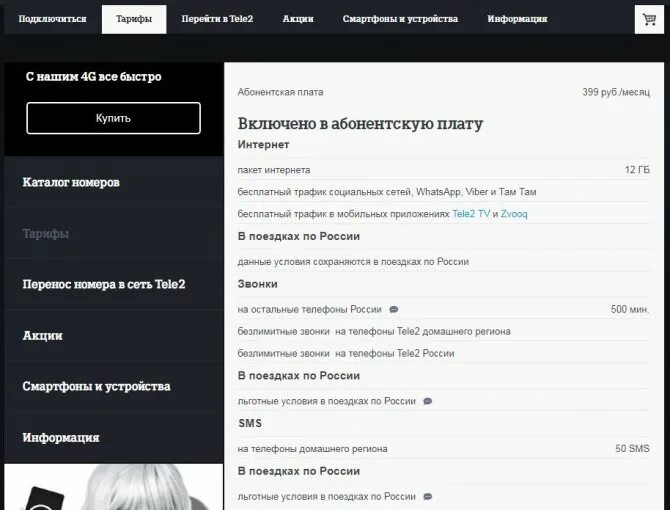The image size is (670, 510).
Task: Click the '399 руб./месяц' price value
Action: [x=616, y=92]
